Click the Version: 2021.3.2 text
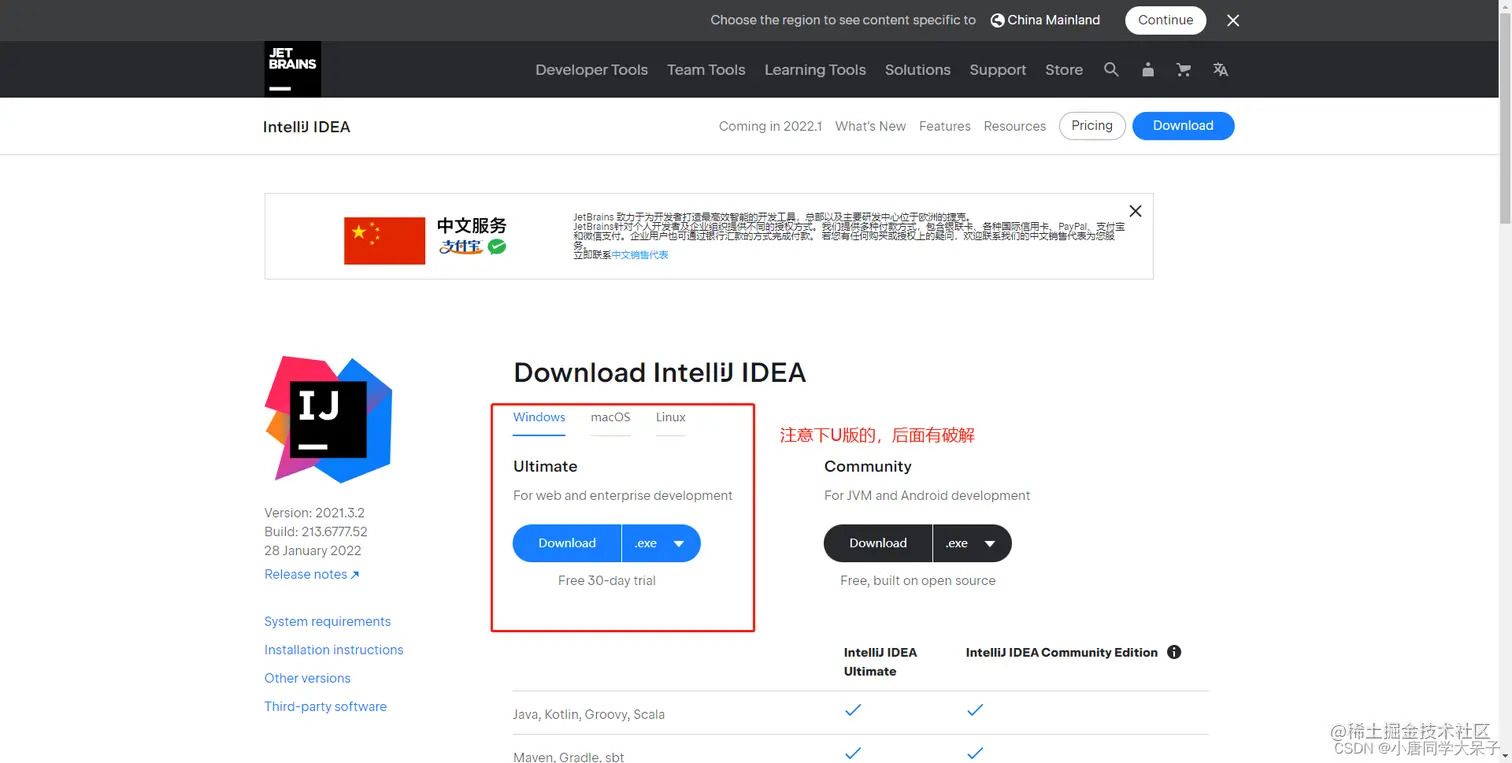This screenshot has width=1512, height=763. click(314, 513)
